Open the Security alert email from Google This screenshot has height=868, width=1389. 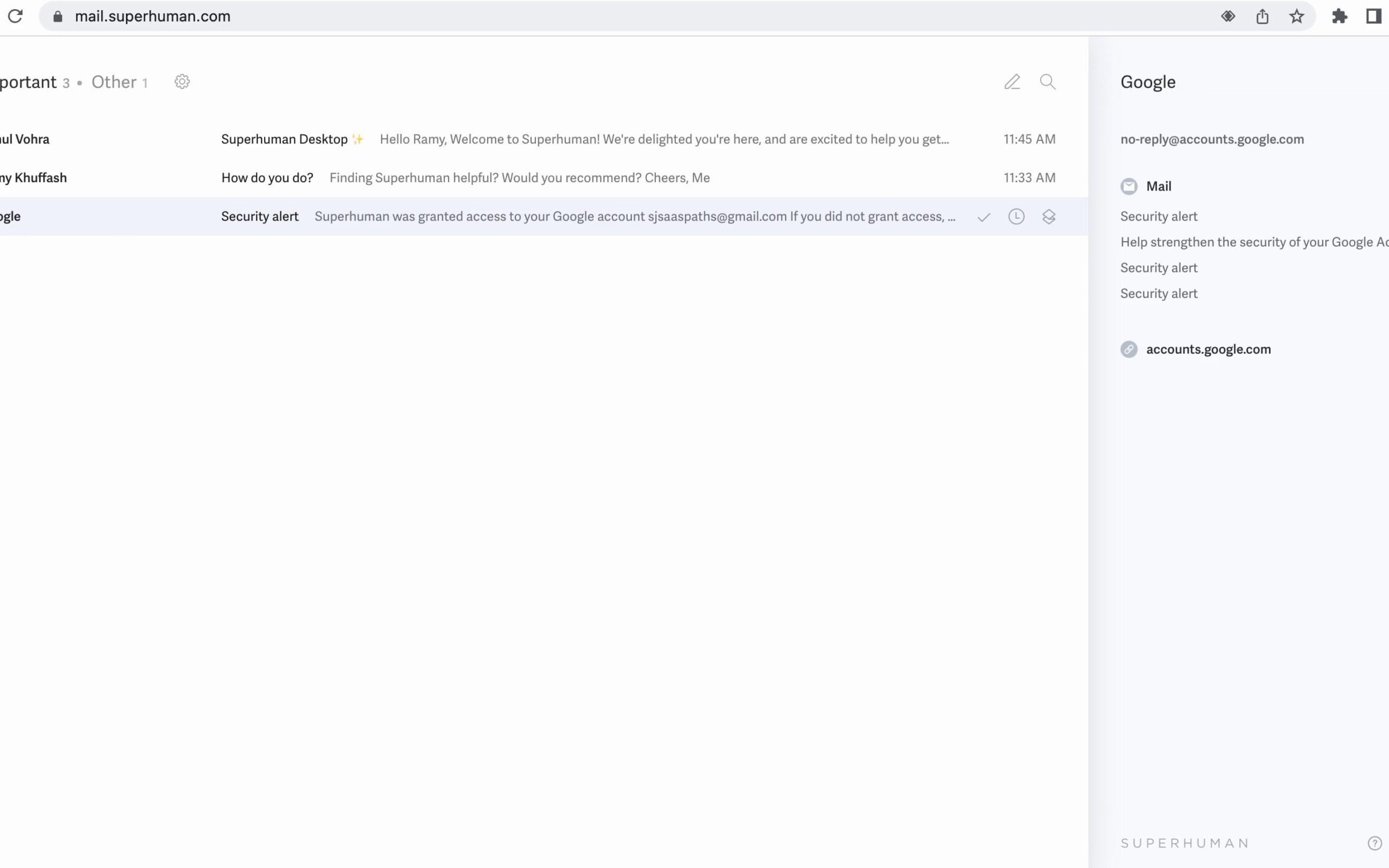(x=544, y=216)
